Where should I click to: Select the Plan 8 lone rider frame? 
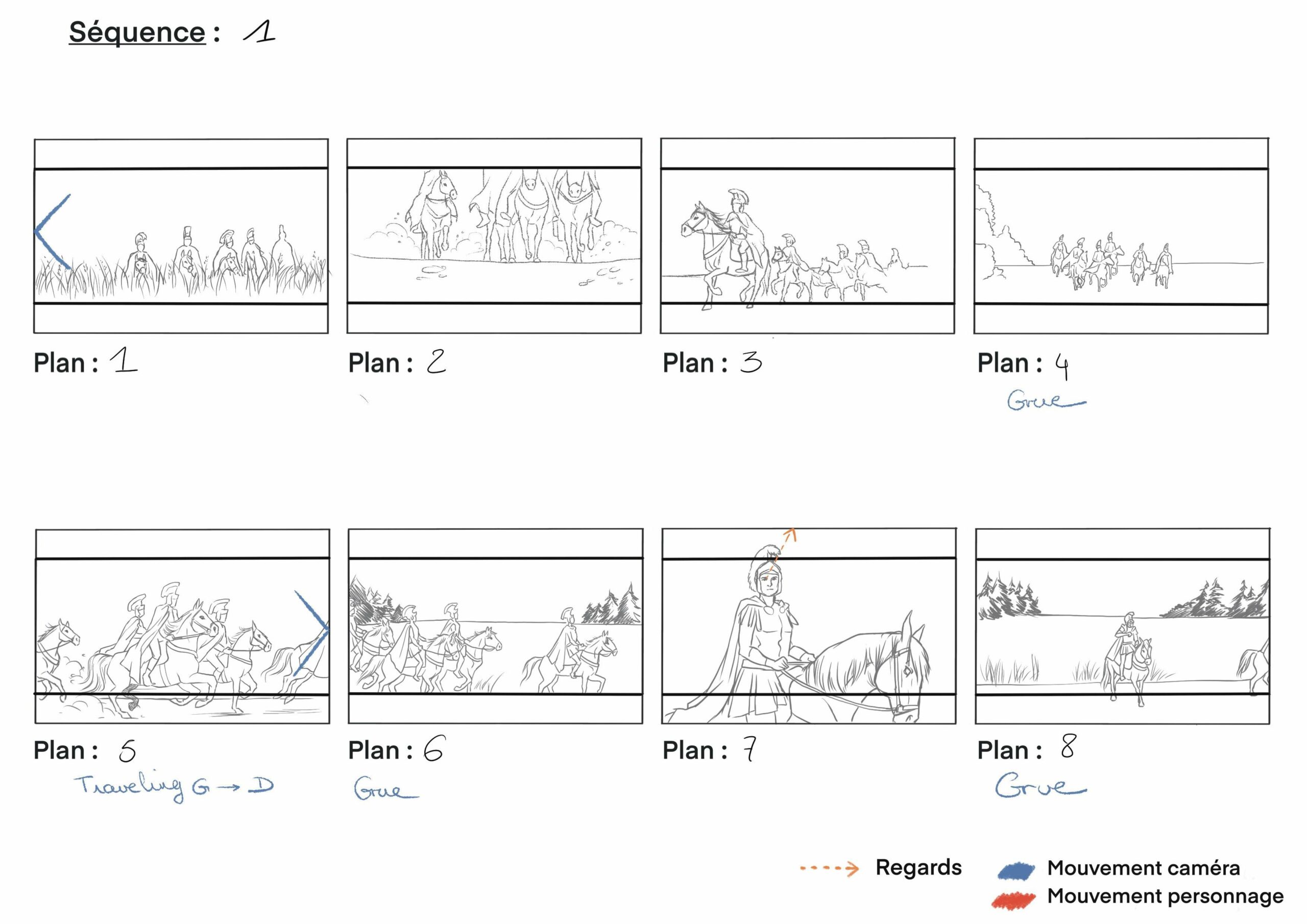tap(1123, 626)
